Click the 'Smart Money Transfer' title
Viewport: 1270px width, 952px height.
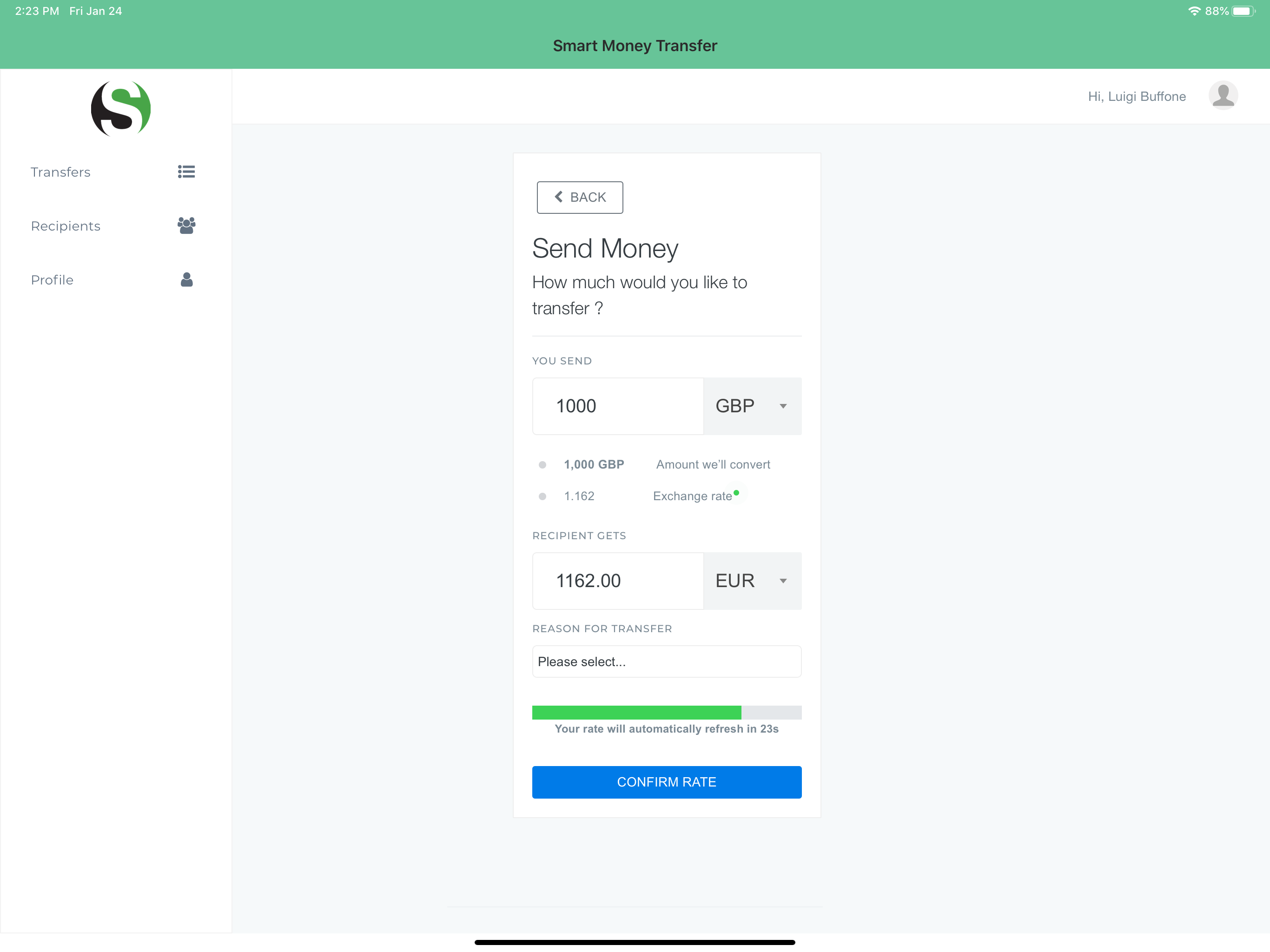(x=635, y=46)
